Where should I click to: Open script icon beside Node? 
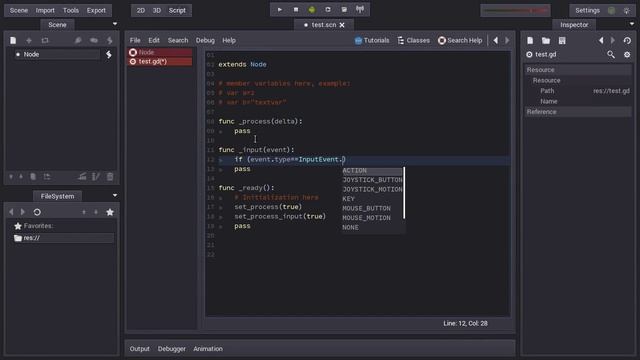tap(109, 54)
